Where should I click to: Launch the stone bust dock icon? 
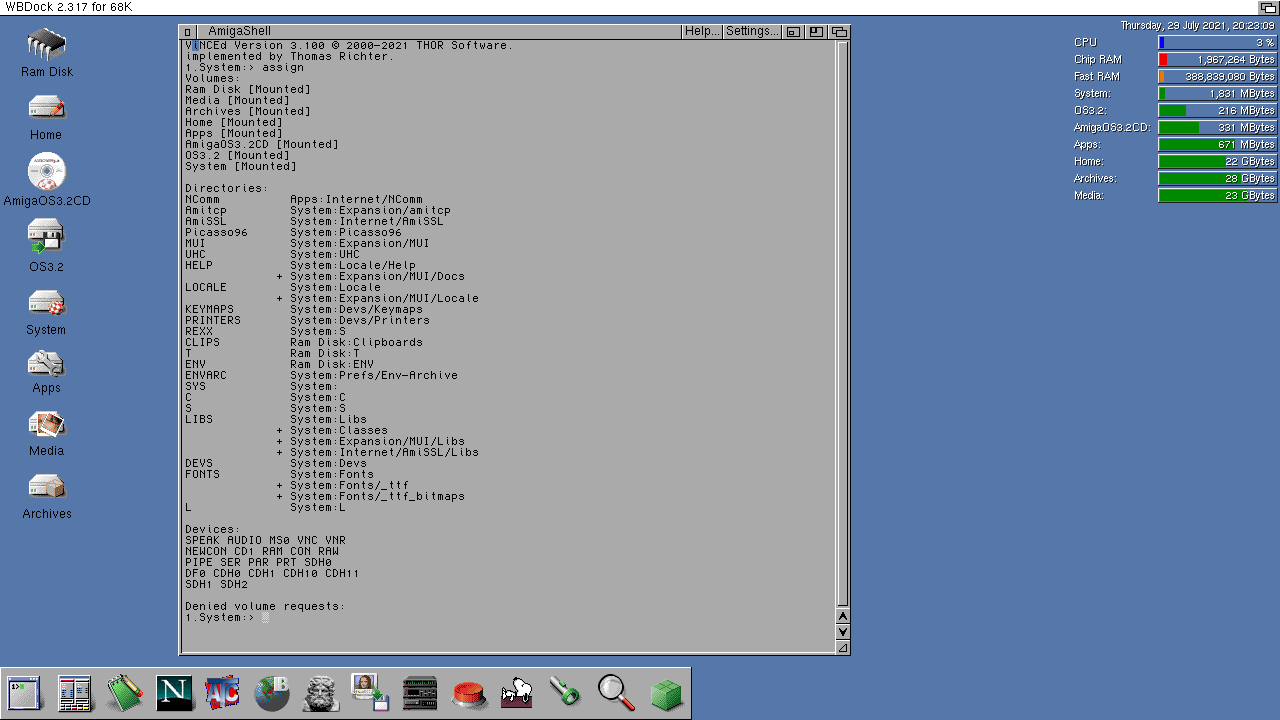[x=321, y=693]
